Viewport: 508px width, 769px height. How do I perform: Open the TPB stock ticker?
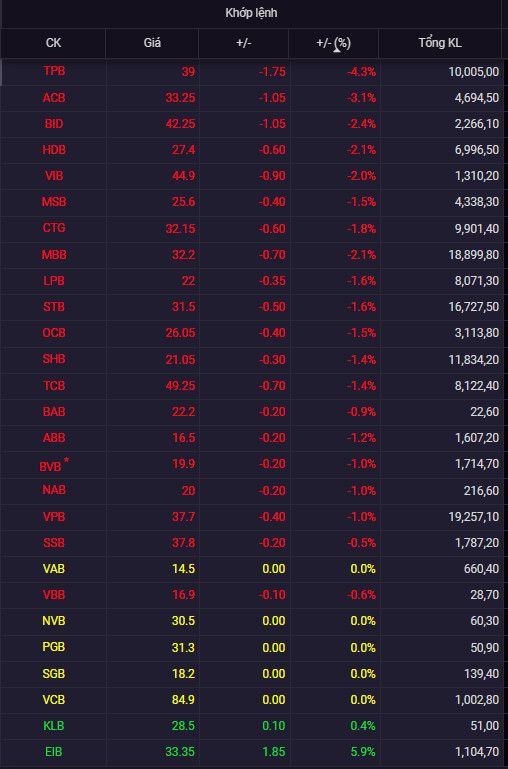(x=54, y=72)
